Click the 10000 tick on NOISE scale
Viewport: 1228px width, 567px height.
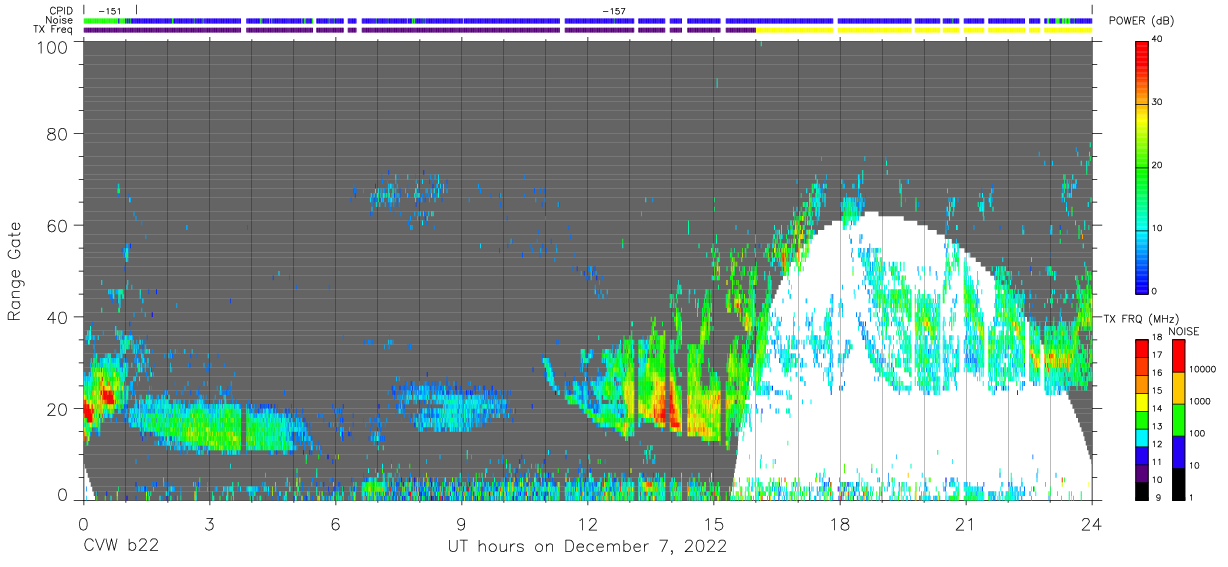pos(1203,370)
